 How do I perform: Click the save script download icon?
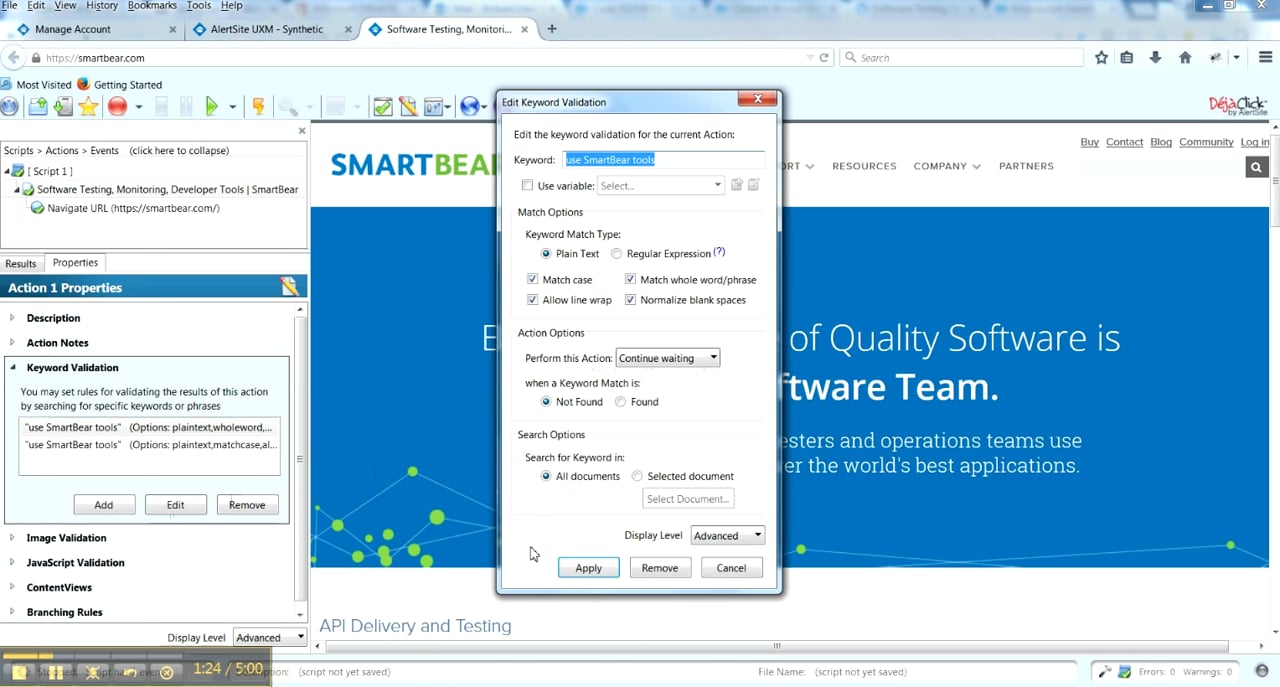pos(63,106)
